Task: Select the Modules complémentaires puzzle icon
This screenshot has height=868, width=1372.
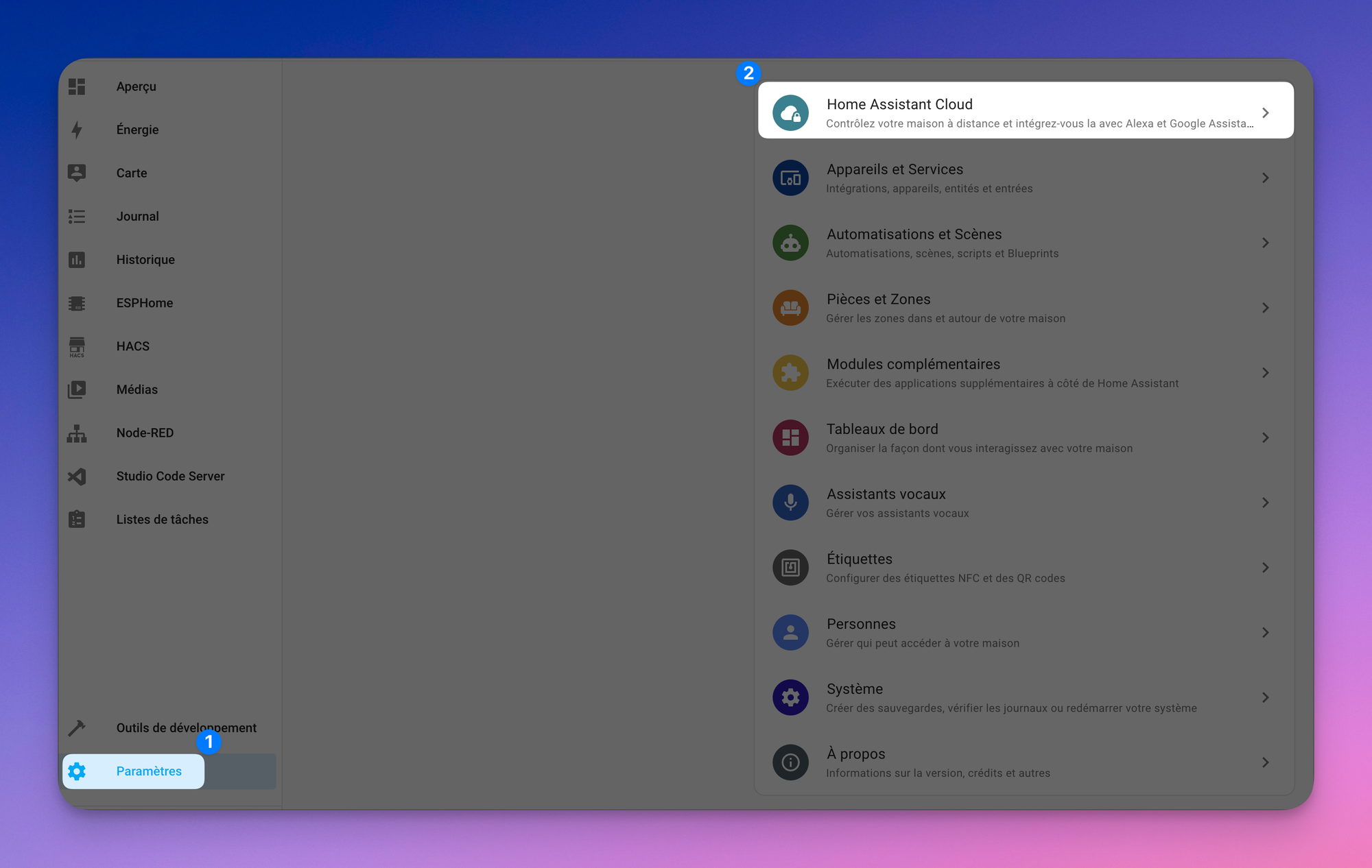Action: [x=790, y=373]
